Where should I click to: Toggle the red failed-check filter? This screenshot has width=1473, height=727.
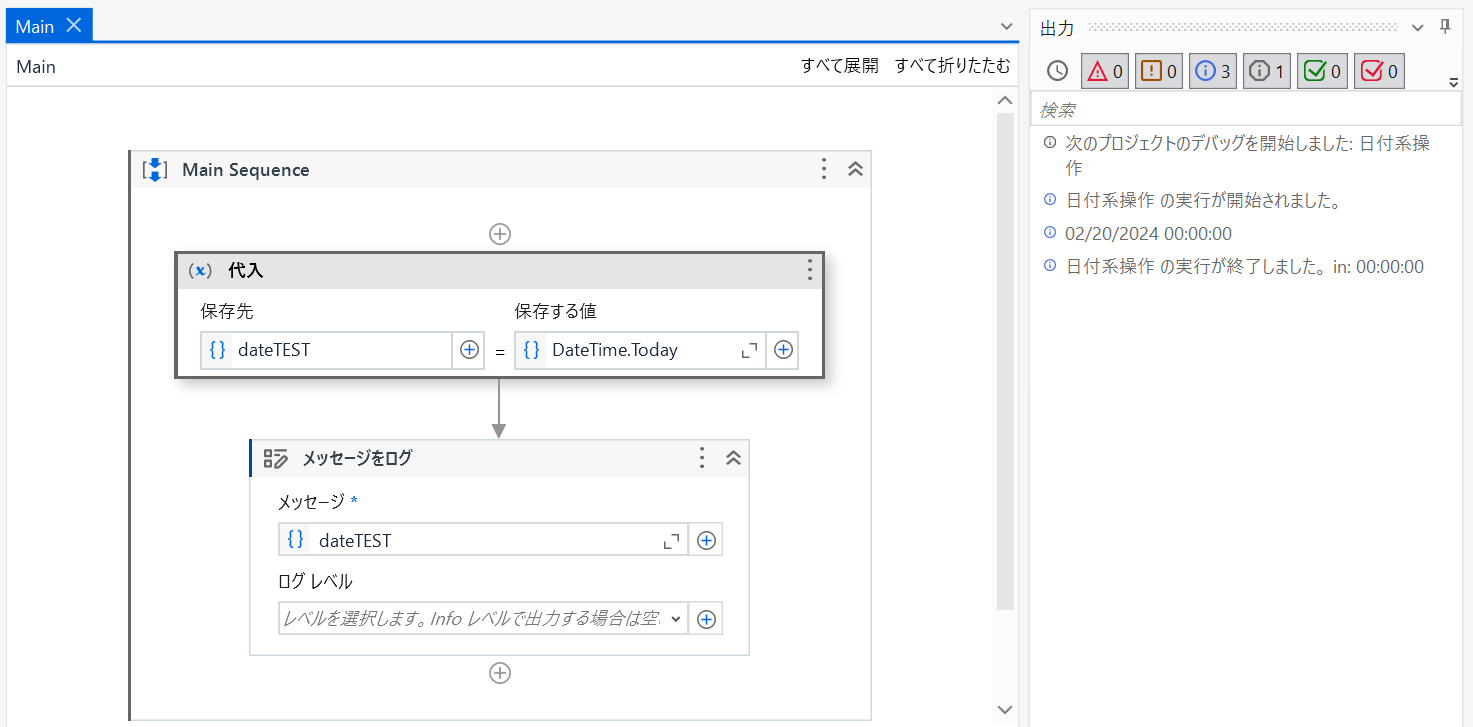click(1379, 71)
